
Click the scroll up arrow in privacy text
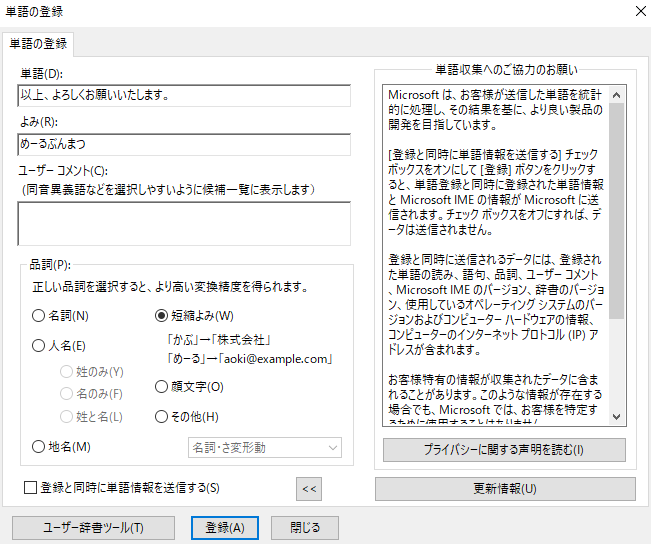pos(617,95)
